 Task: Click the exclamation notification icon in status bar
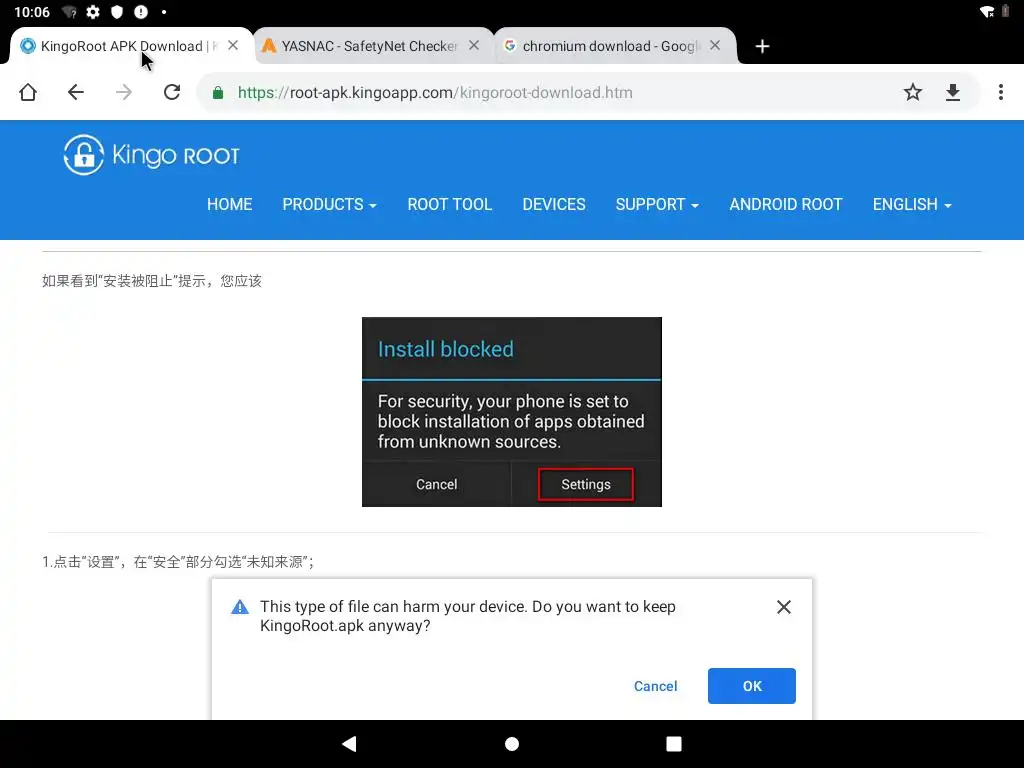click(x=140, y=12)
